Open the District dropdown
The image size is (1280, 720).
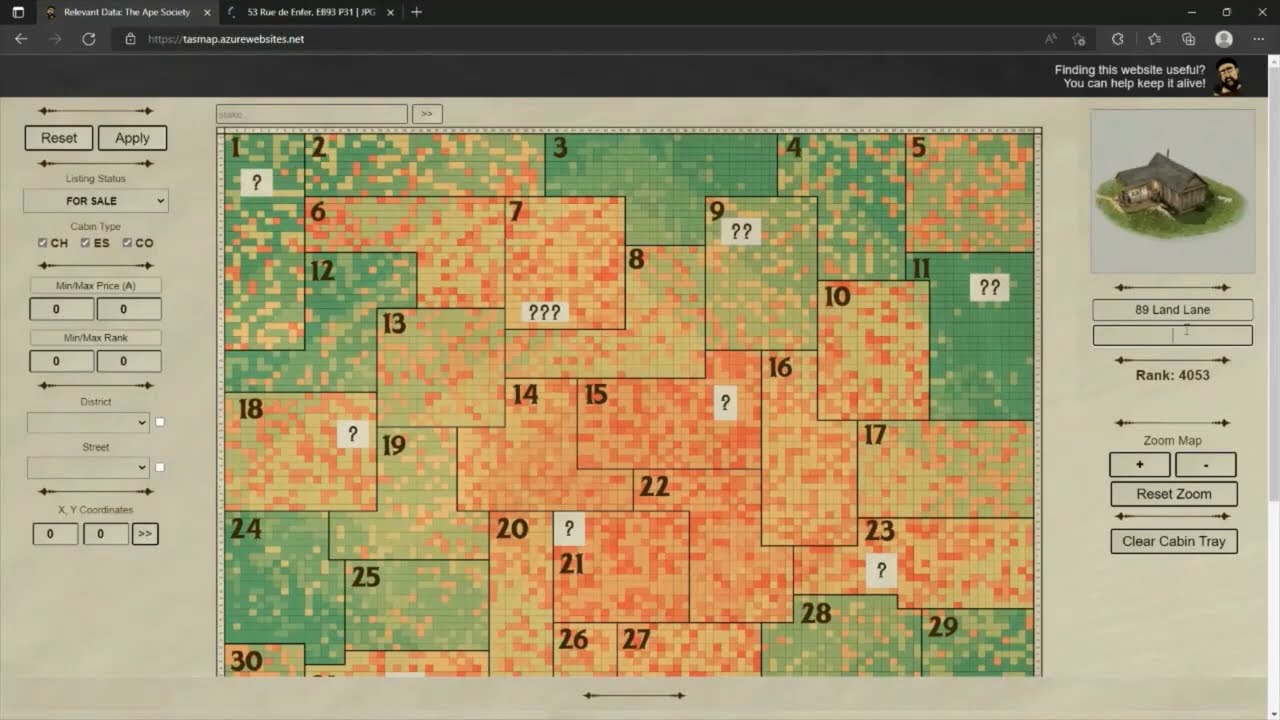[x=88, y=422]
